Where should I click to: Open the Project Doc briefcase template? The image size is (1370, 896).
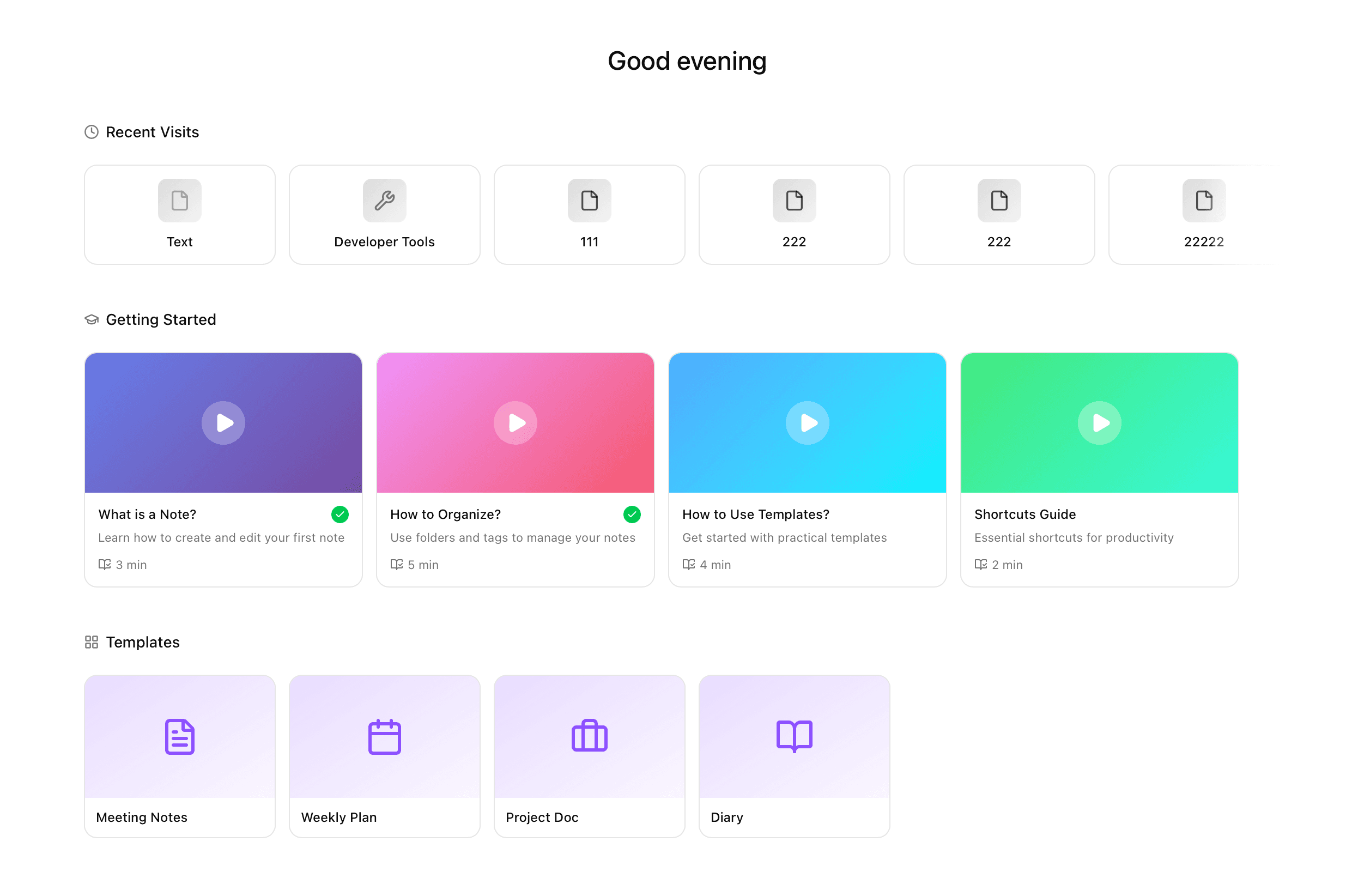coord(589,755)
